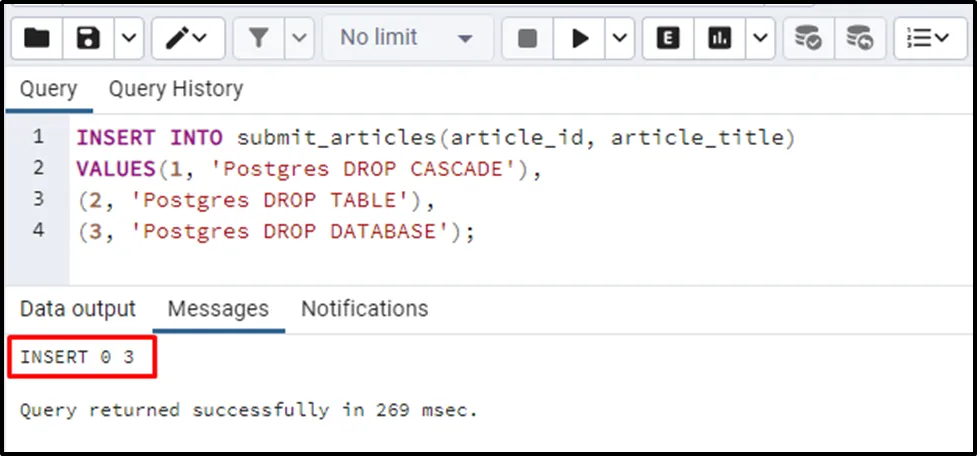Expand the Filter options arrow
Viewport: 977px width, 456px height.
coord(300,38)
